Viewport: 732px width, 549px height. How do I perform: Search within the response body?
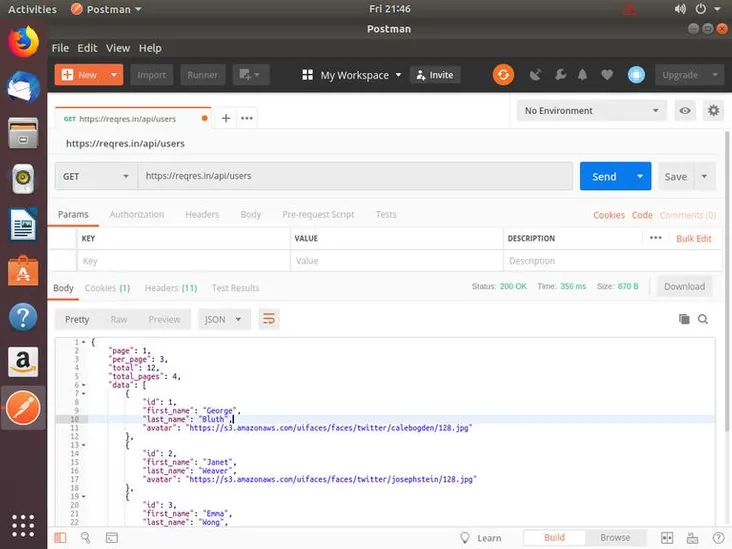click(703, 319)
